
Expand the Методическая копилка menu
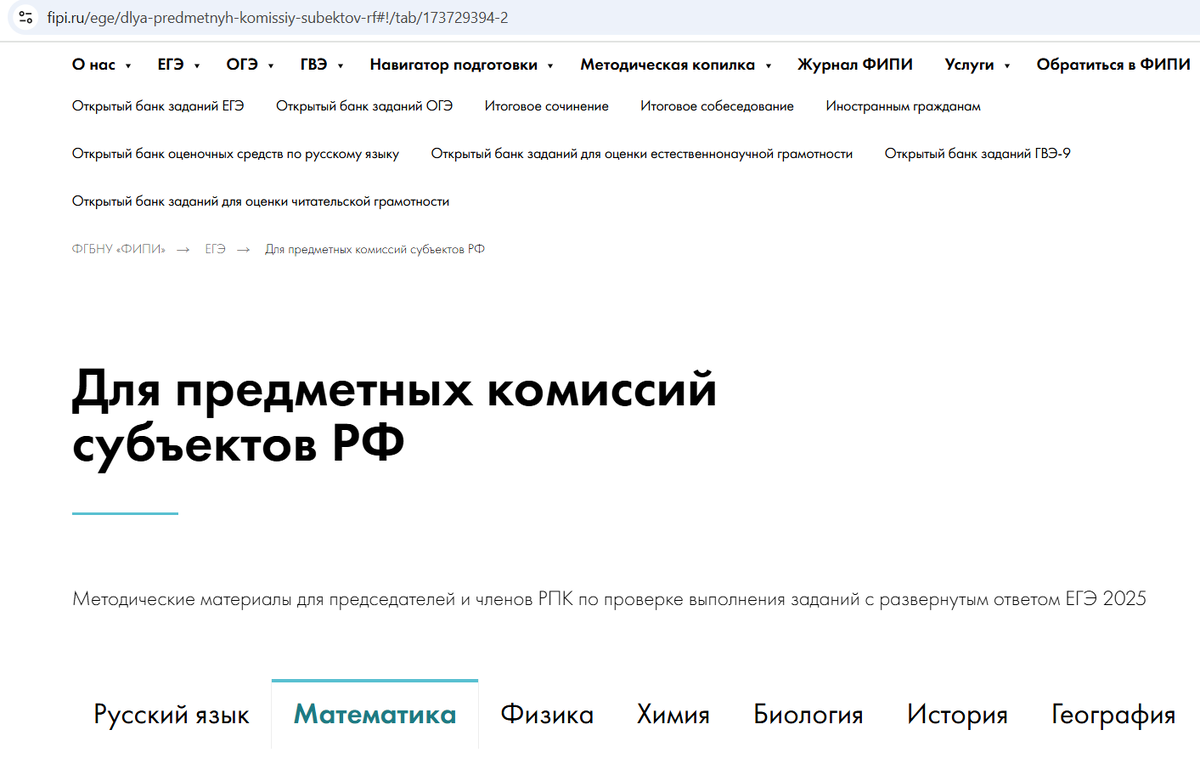pyautogui.click(x=668, y=64)
